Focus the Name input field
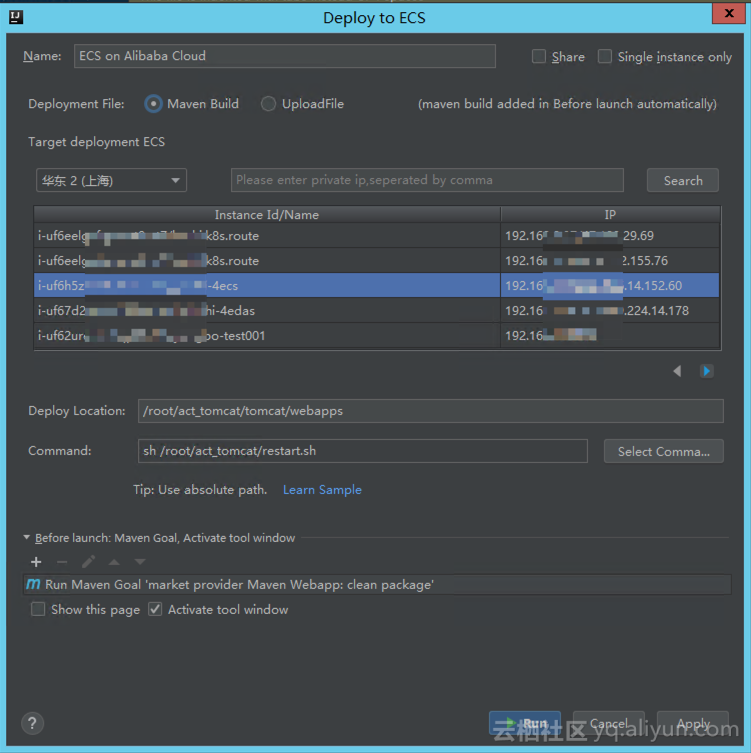 (x=285, y=56)
